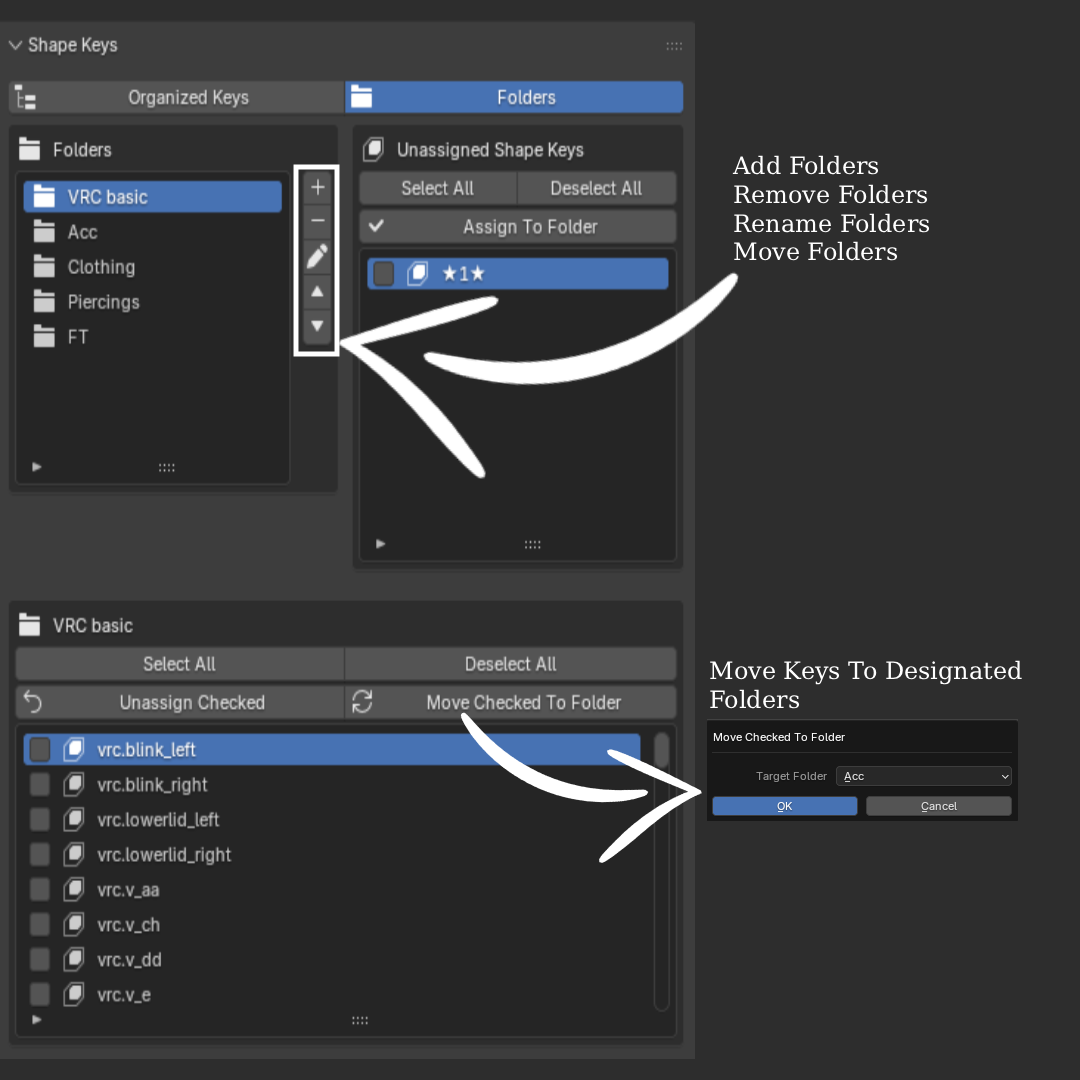This screenshot has width=1080, height=1080.
Task: Tick the vrc.blink_right checkbox
Action: point(40,785)
